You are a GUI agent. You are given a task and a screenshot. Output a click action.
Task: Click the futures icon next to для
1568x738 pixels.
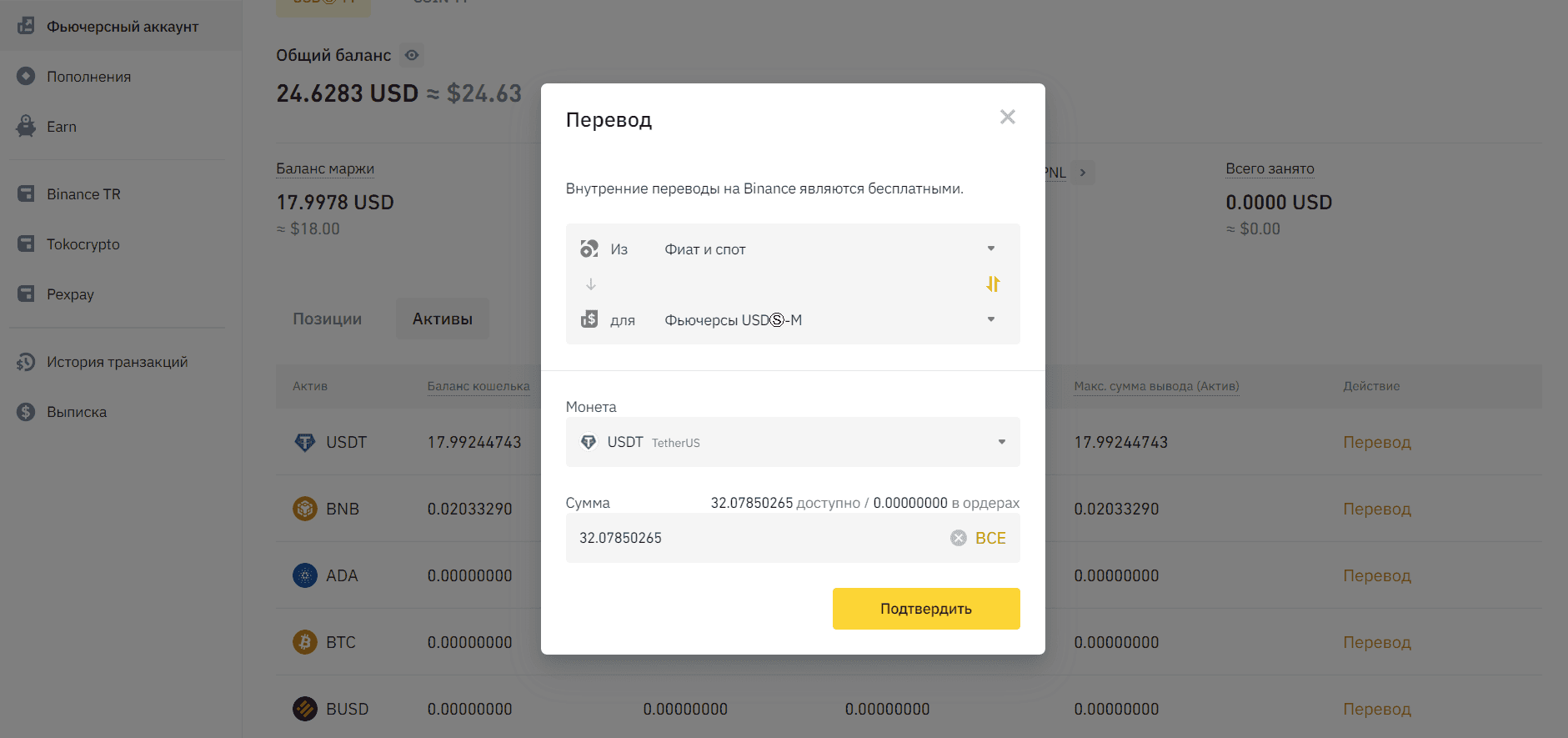point(589,319)
